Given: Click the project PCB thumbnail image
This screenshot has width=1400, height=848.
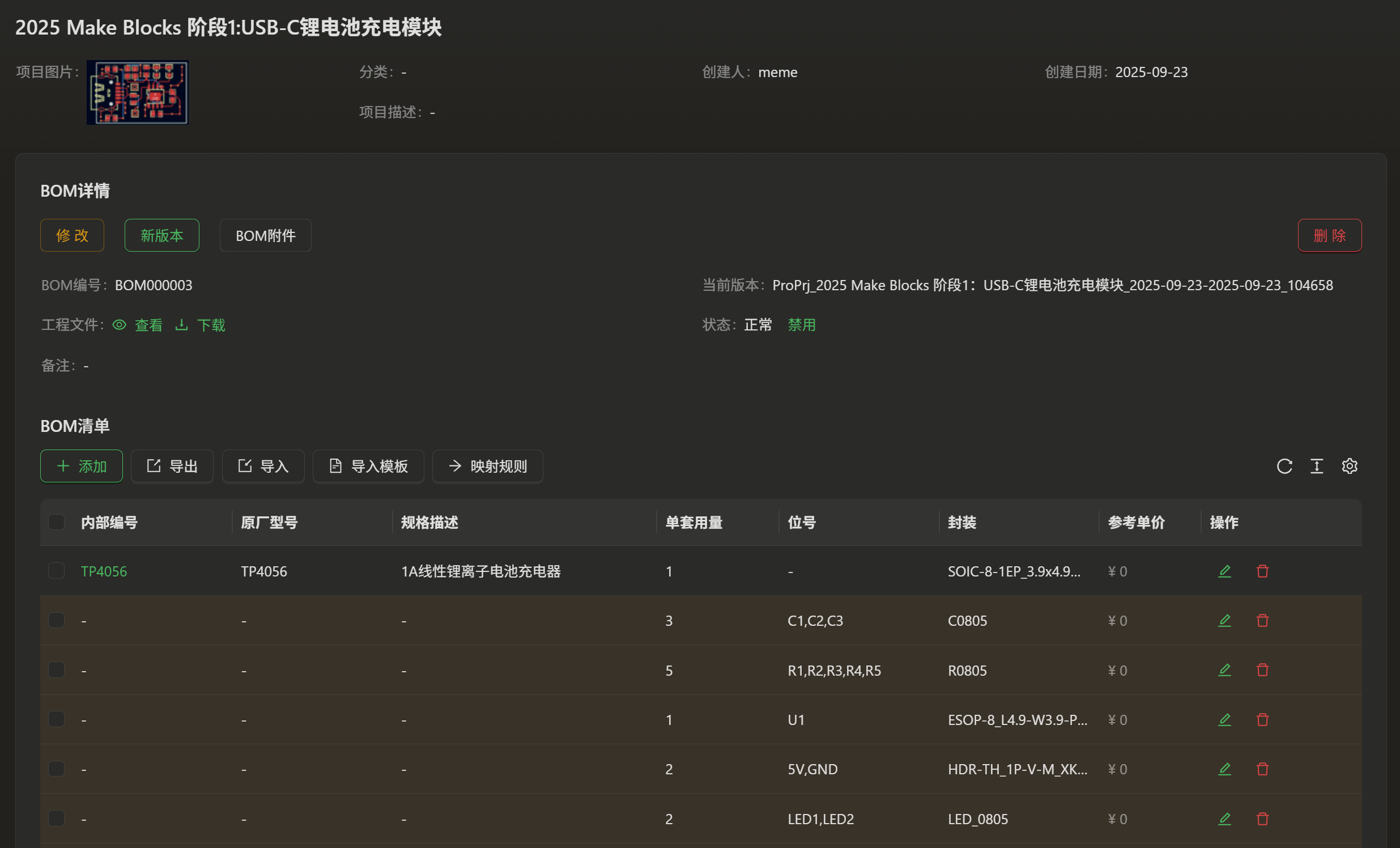Looking at the screenshot, I should pyautogui.click(x=138, y=92).
